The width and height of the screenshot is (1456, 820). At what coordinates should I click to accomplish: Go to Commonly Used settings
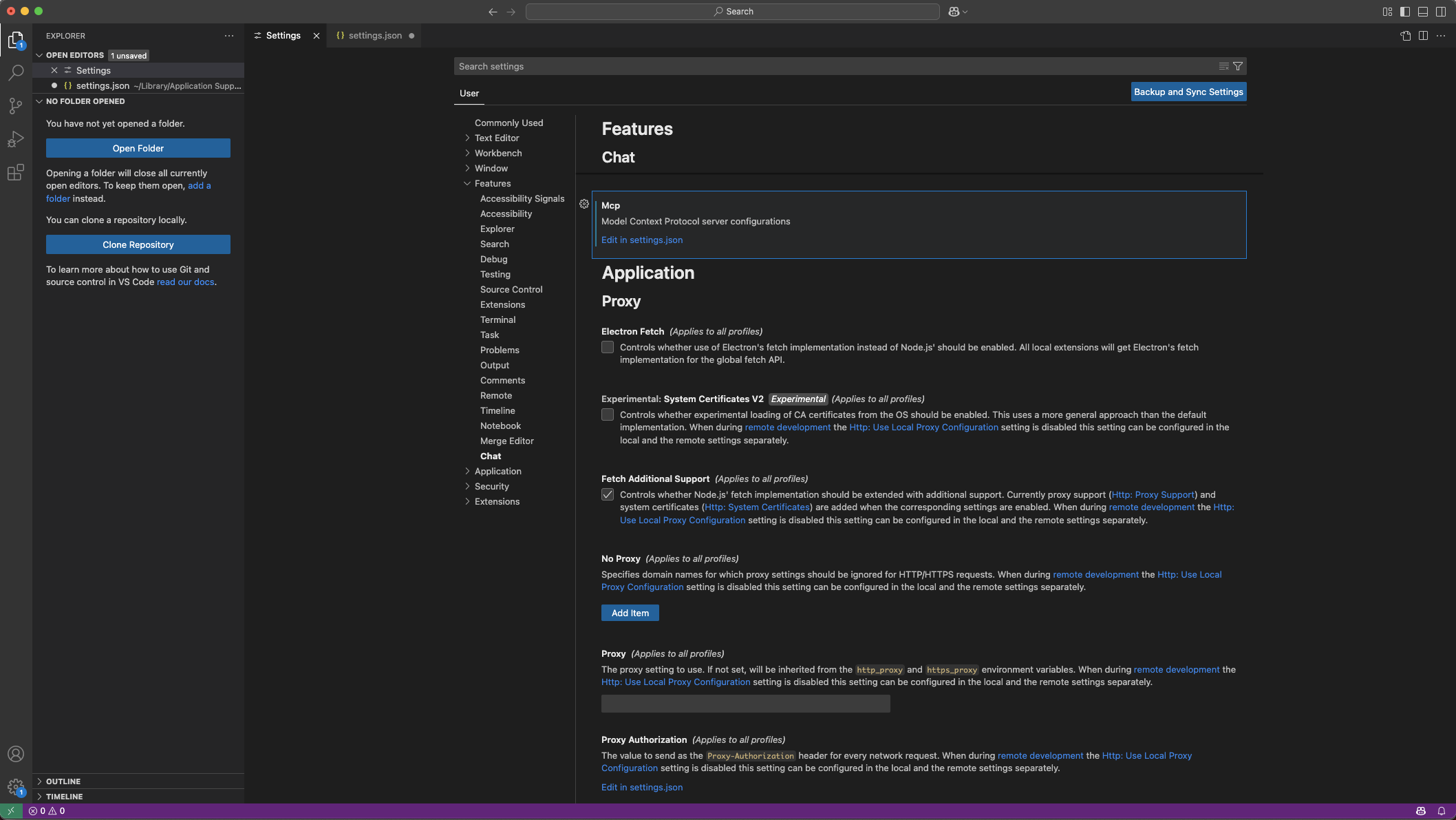508,123
